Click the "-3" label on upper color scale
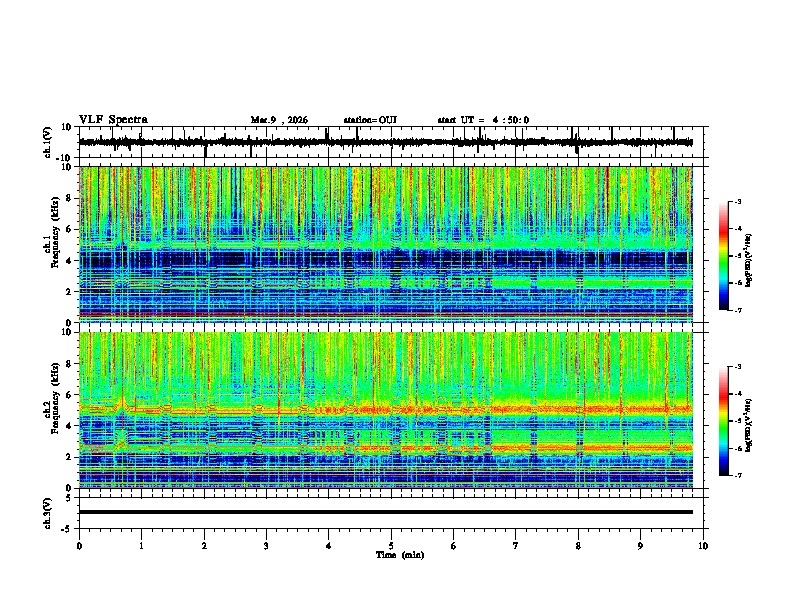The height and width of the screenshot is (612, 792). 737,201
